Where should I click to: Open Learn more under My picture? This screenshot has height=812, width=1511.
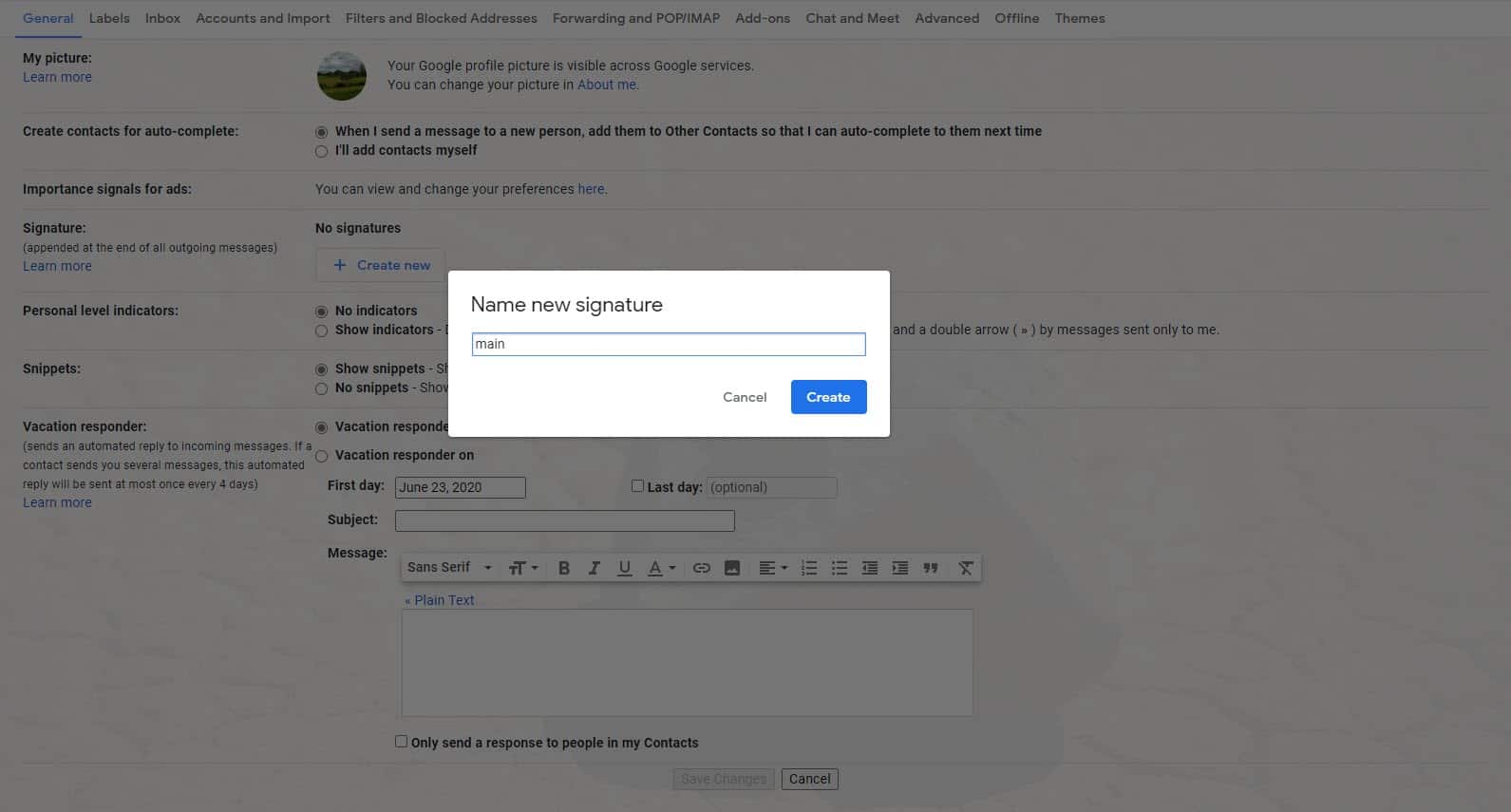click(57, 77)
